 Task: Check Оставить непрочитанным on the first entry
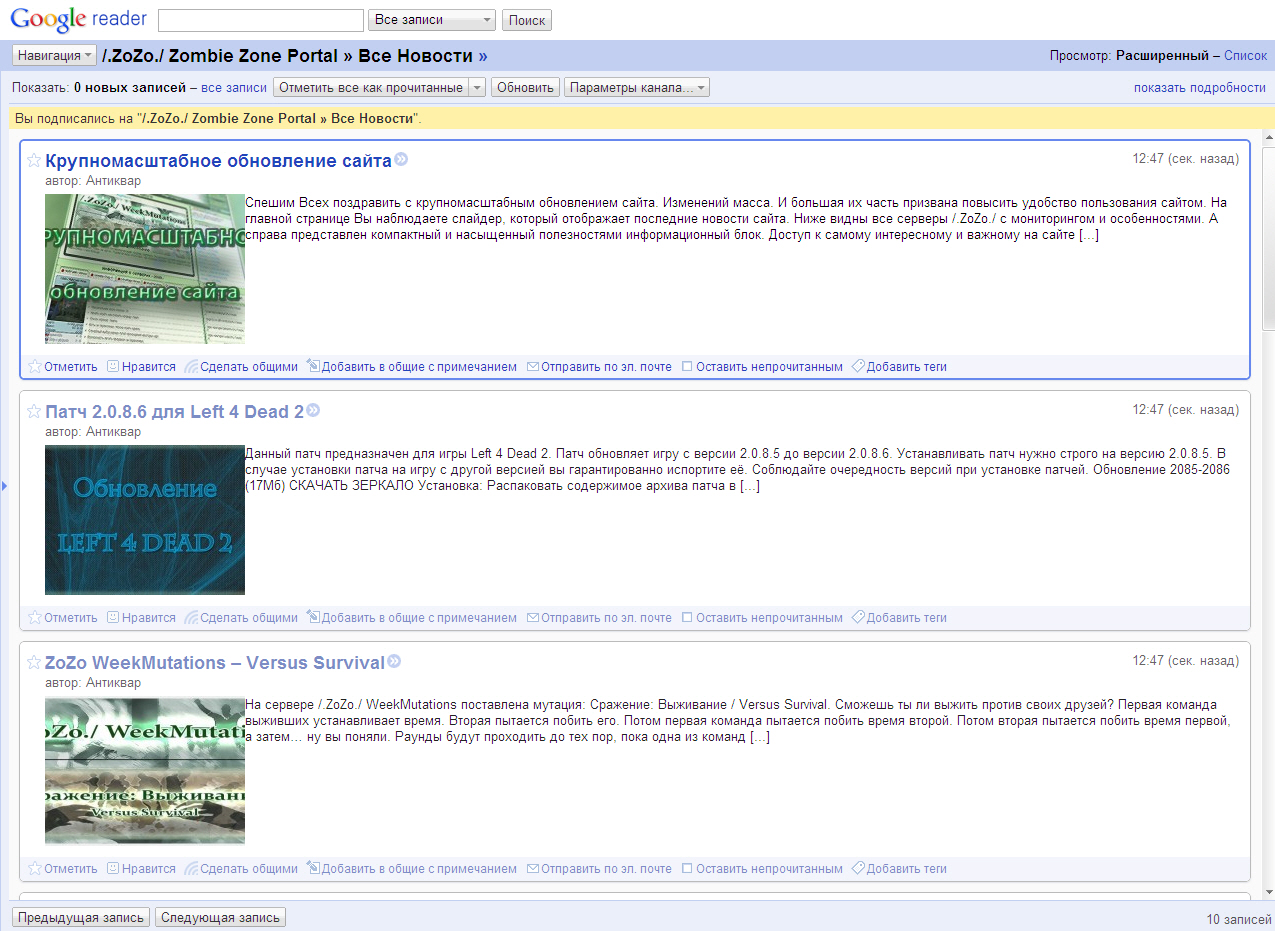[687, 367]
